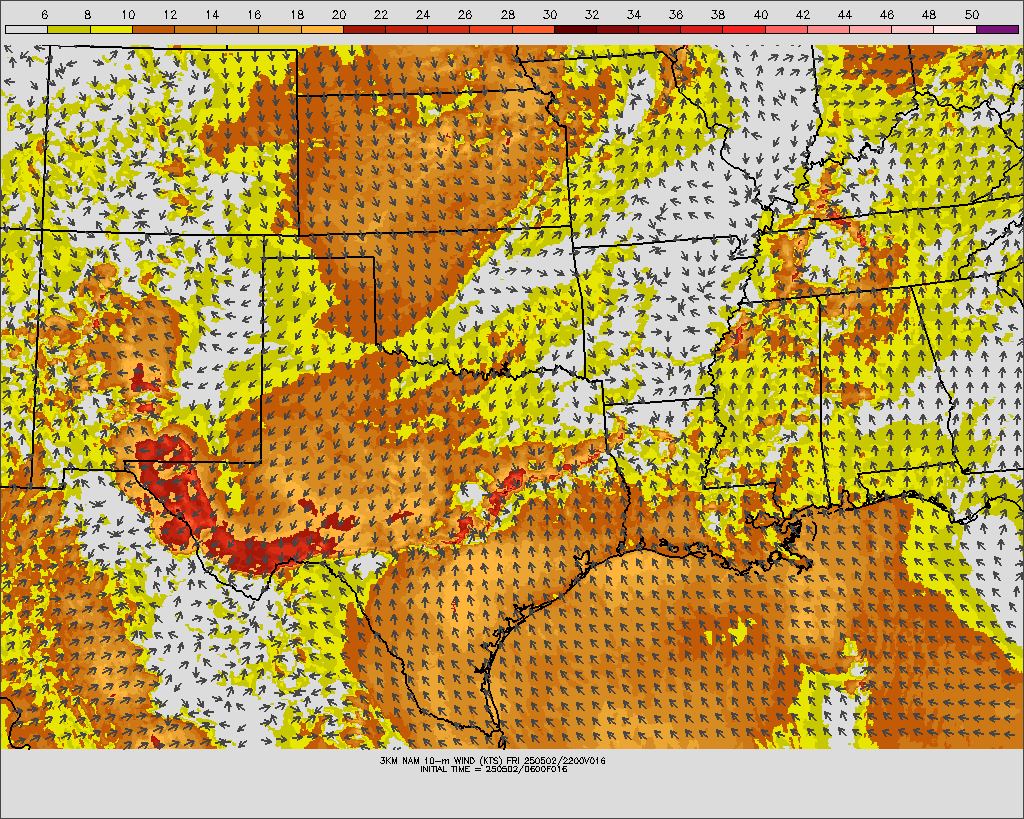Click the legend number 6

click(x=44, y=14)
